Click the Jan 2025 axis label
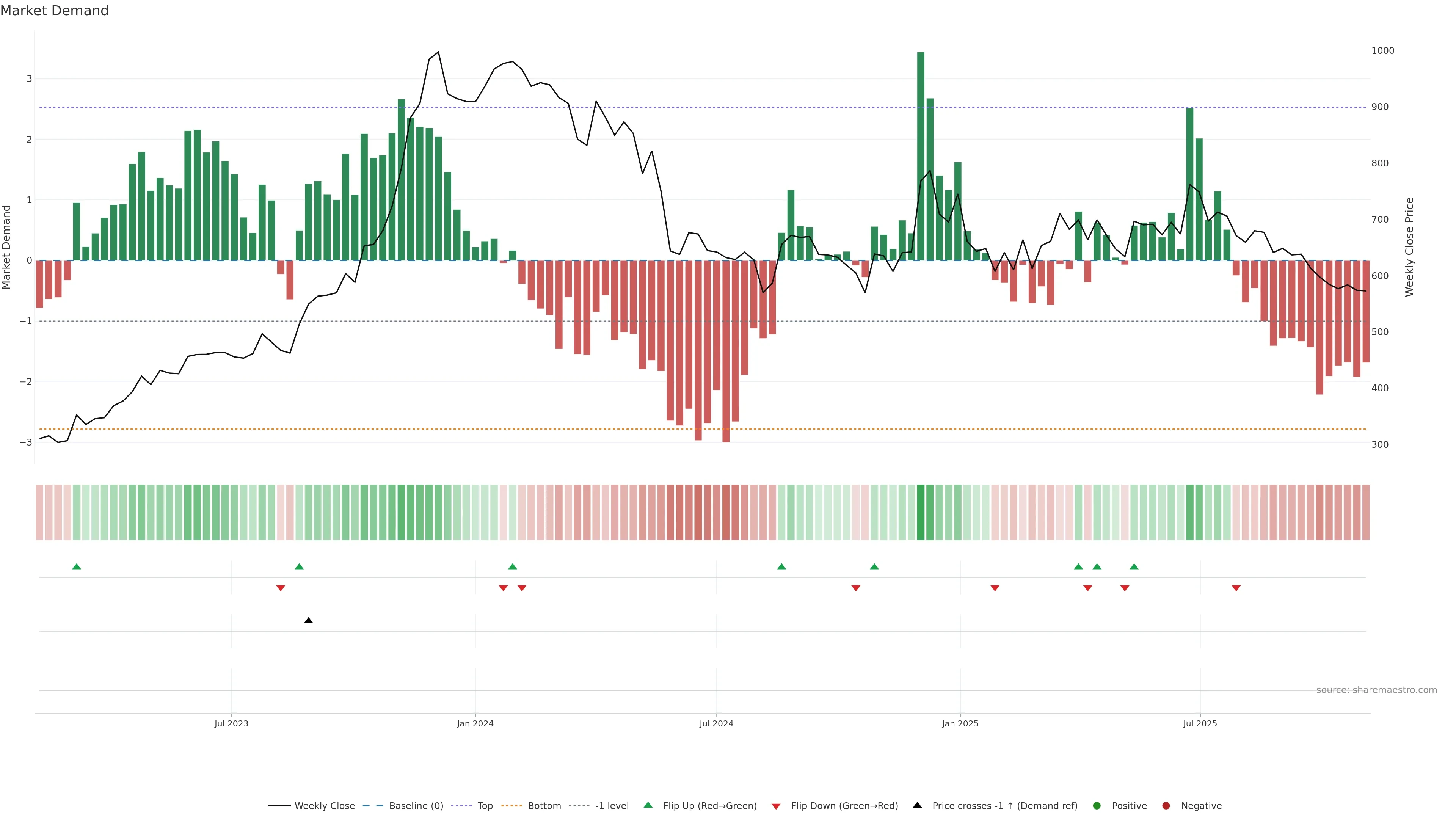This screenshot has width=1456, height=819. point(960,723)
